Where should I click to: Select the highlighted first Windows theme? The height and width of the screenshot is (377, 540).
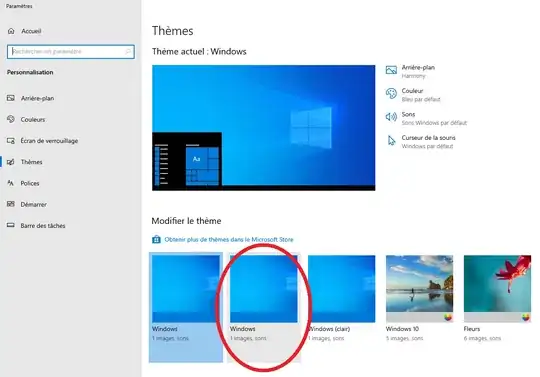coord(186,307)
